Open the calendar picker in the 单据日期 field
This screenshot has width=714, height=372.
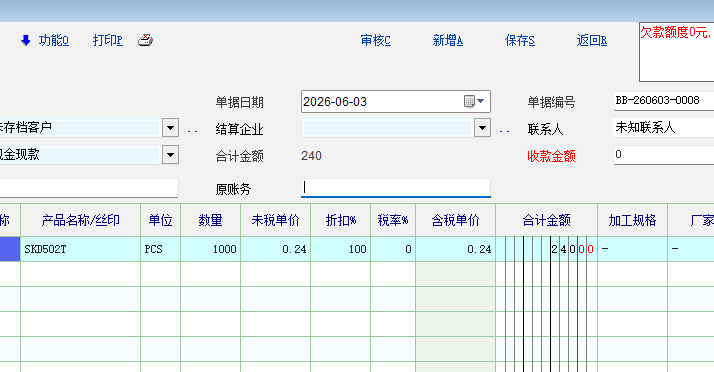474,101
